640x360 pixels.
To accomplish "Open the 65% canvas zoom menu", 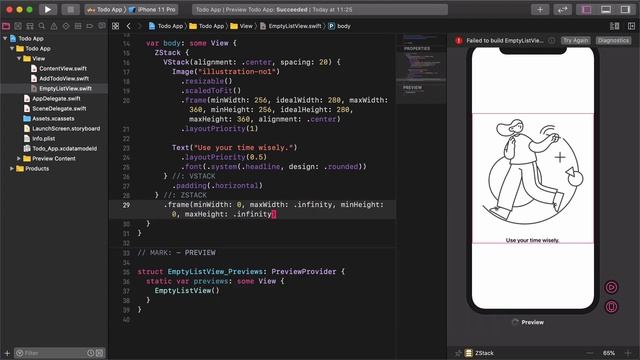I will tap(609, 353).
